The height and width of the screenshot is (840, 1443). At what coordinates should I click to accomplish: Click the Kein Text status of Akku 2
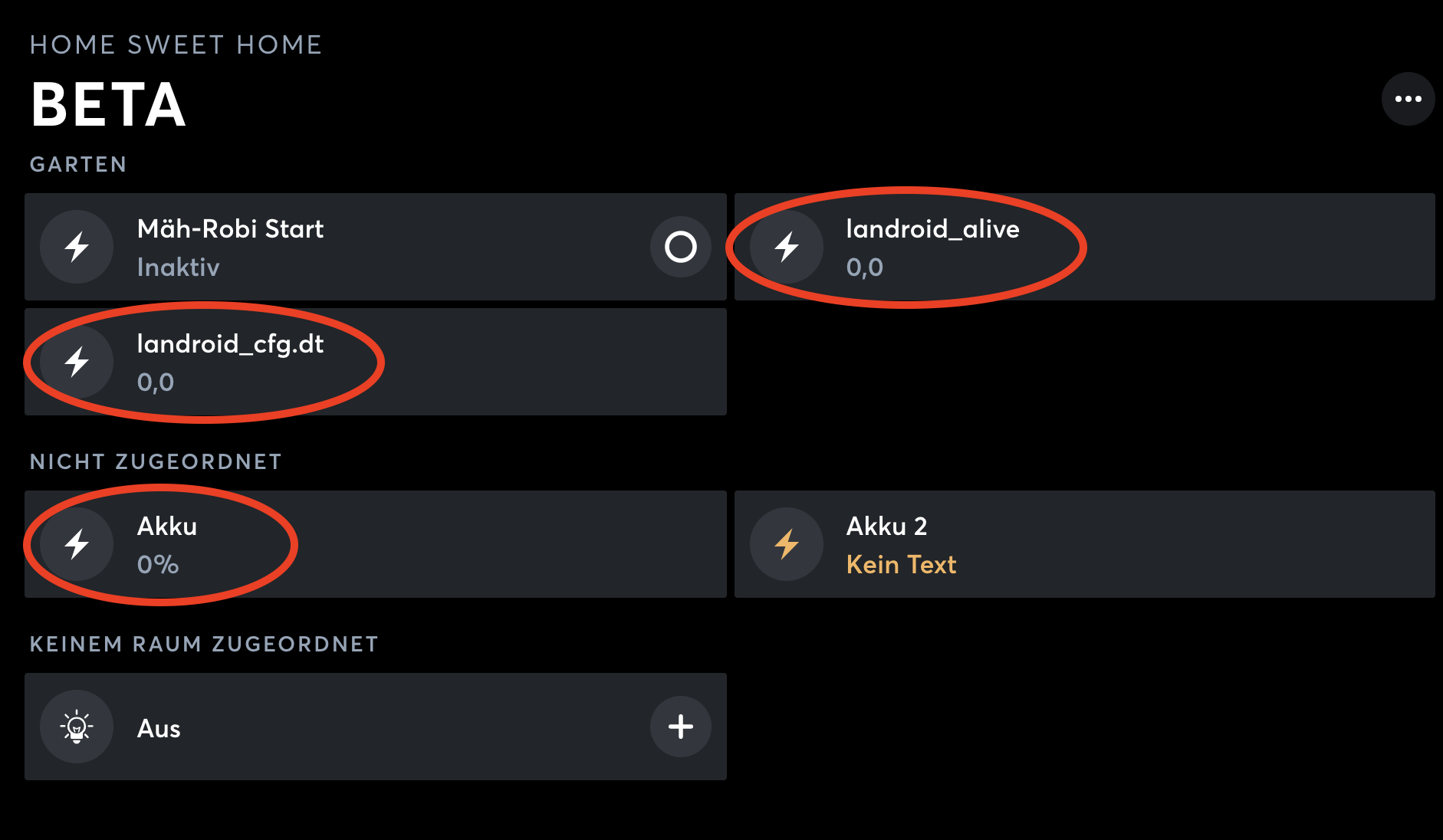coord(901,565)
